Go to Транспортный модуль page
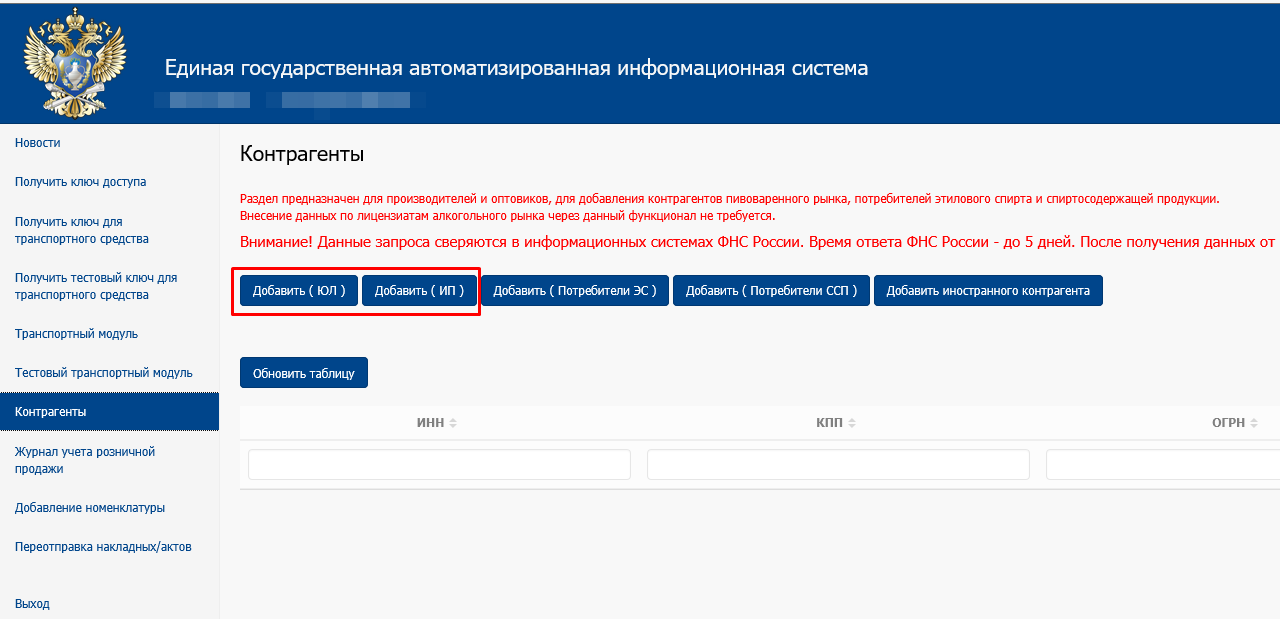The width and height of the screenshot is (1280, 619). point(76,334)
